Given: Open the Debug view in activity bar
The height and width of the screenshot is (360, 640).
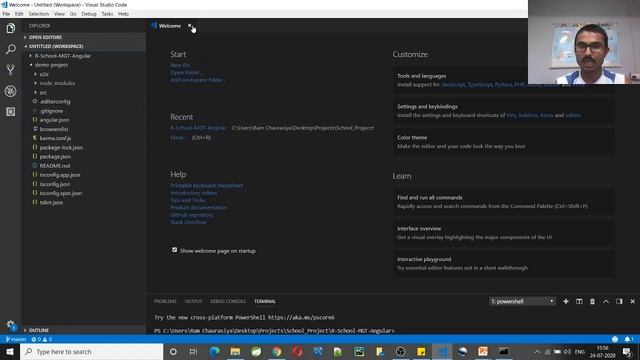Looking at the screenshot, I should click(x=11, y=91).
